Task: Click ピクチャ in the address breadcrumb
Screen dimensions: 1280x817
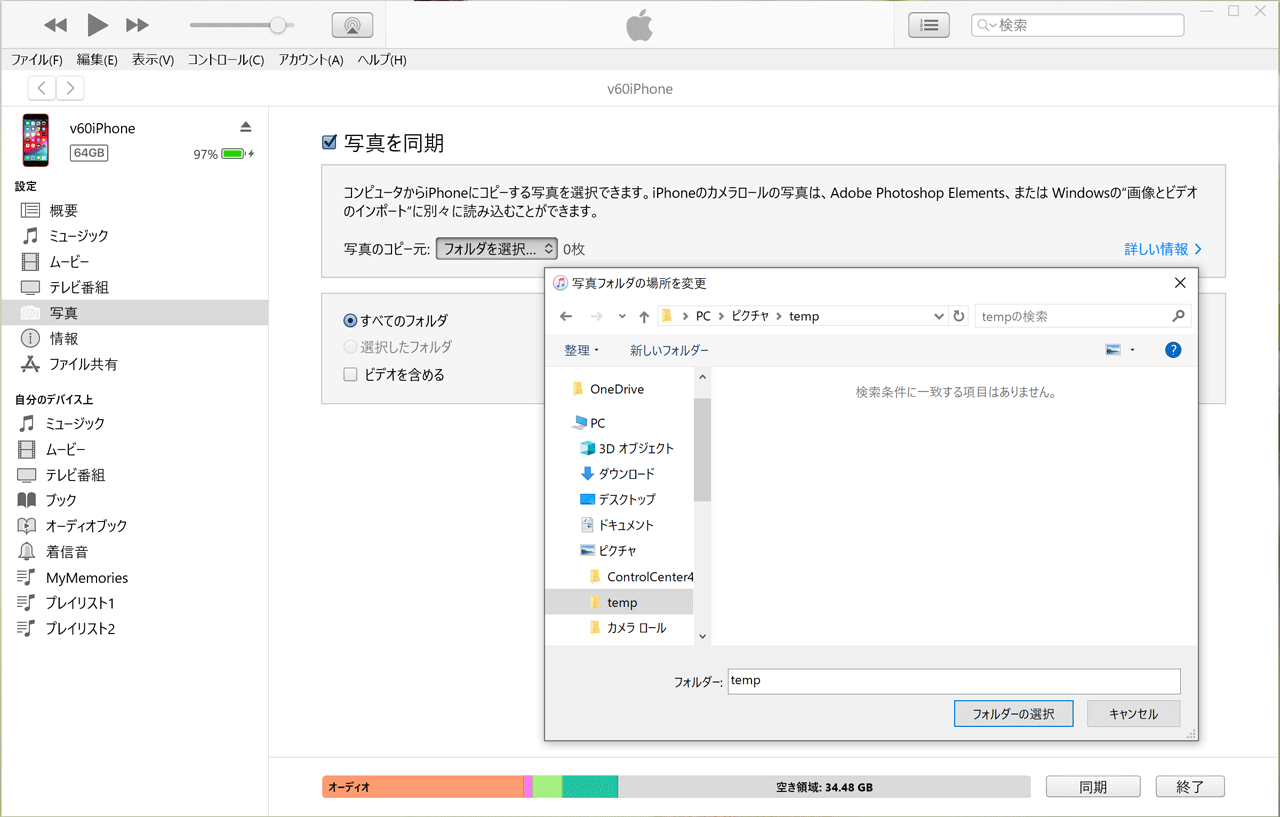Action: [x=750, y=316]
